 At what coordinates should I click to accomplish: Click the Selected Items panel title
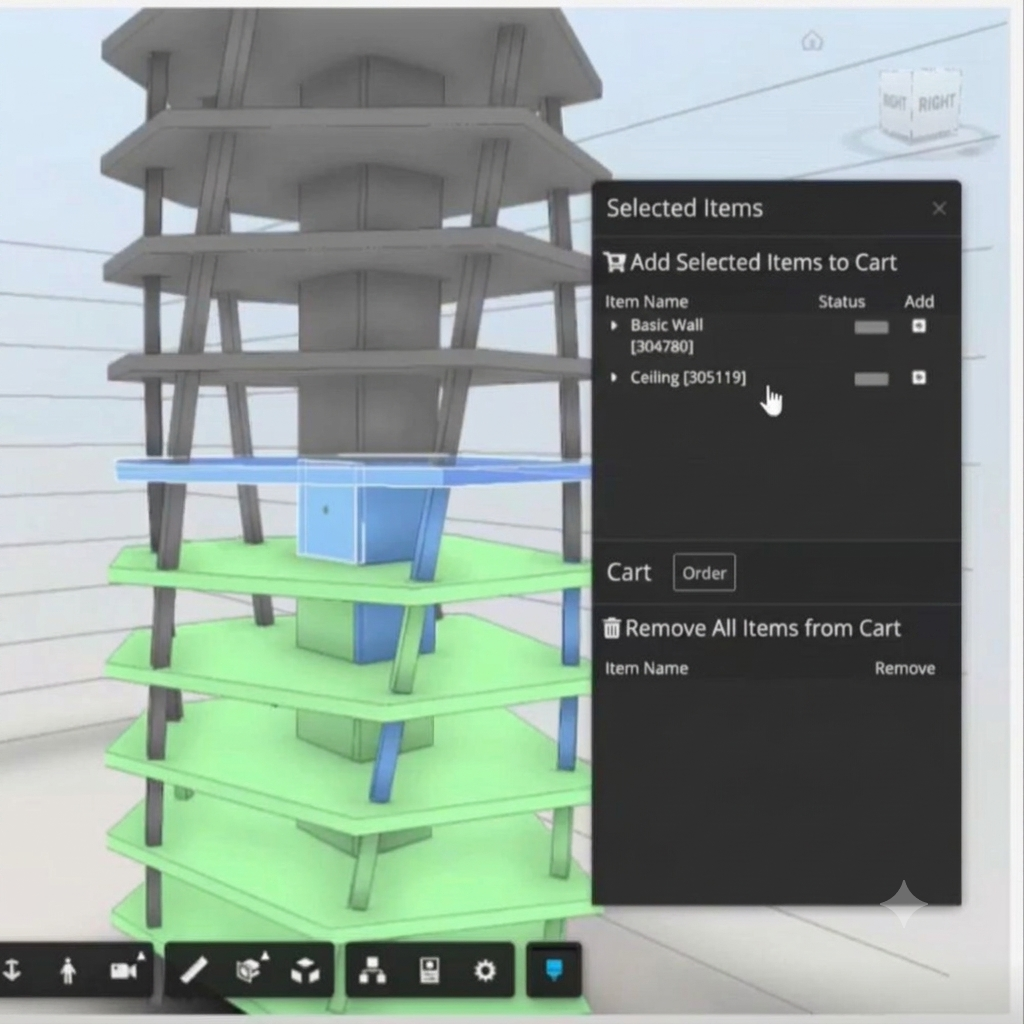point(684,208)
